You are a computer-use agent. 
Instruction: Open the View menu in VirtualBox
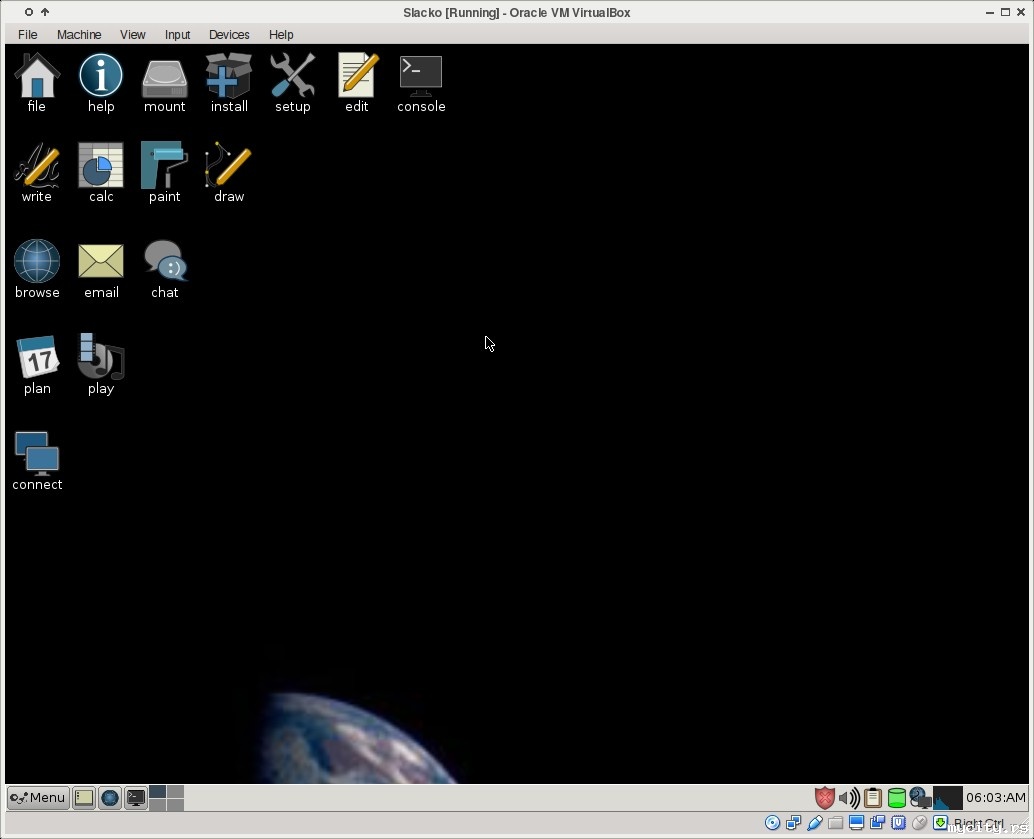(x=133, y=34)
